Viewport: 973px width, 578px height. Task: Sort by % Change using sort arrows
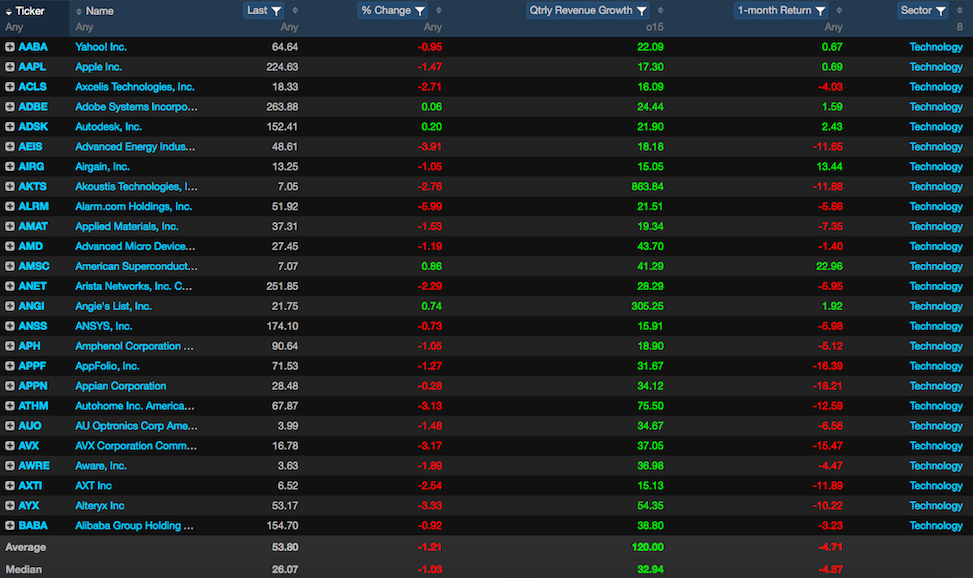coord(439,11)
